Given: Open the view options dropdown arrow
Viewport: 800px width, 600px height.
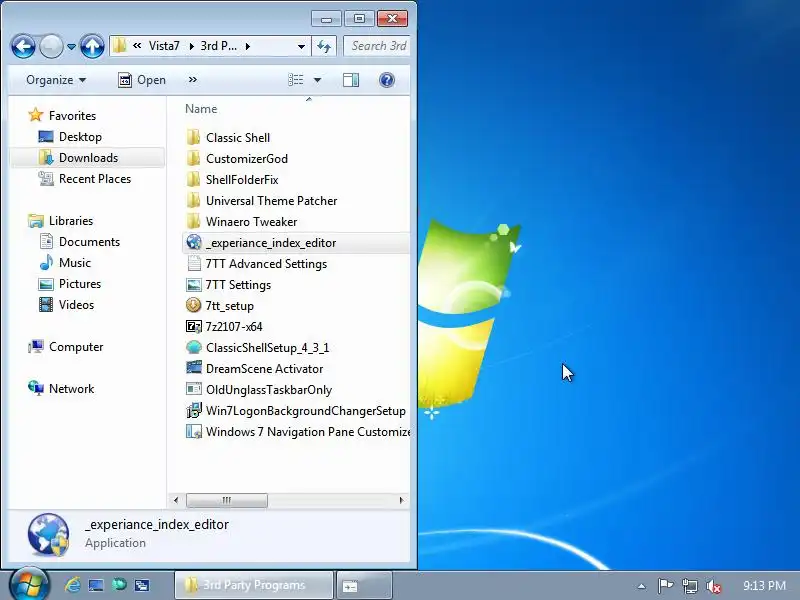Looking at the screenshot, I should [x=317, y=80].
